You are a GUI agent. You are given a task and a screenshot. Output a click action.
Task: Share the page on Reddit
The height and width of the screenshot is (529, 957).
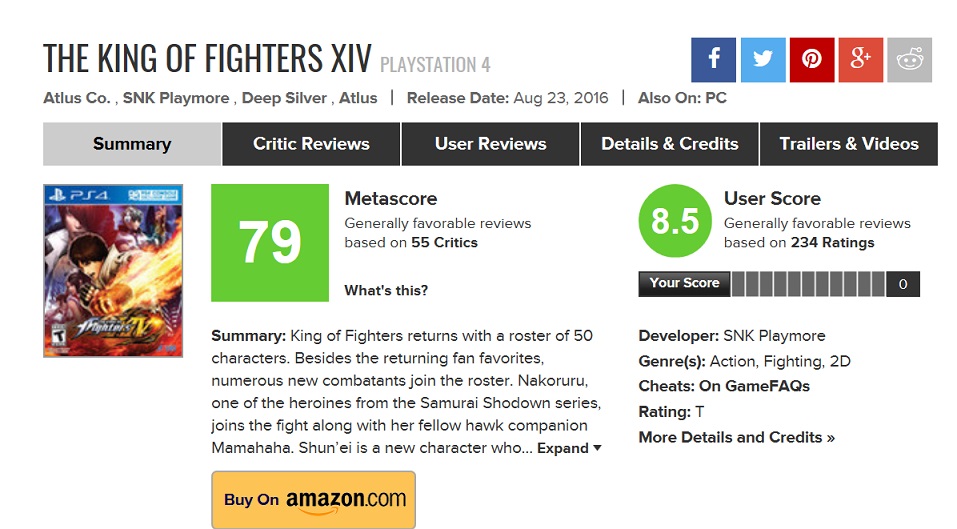(x=909, y=60)
